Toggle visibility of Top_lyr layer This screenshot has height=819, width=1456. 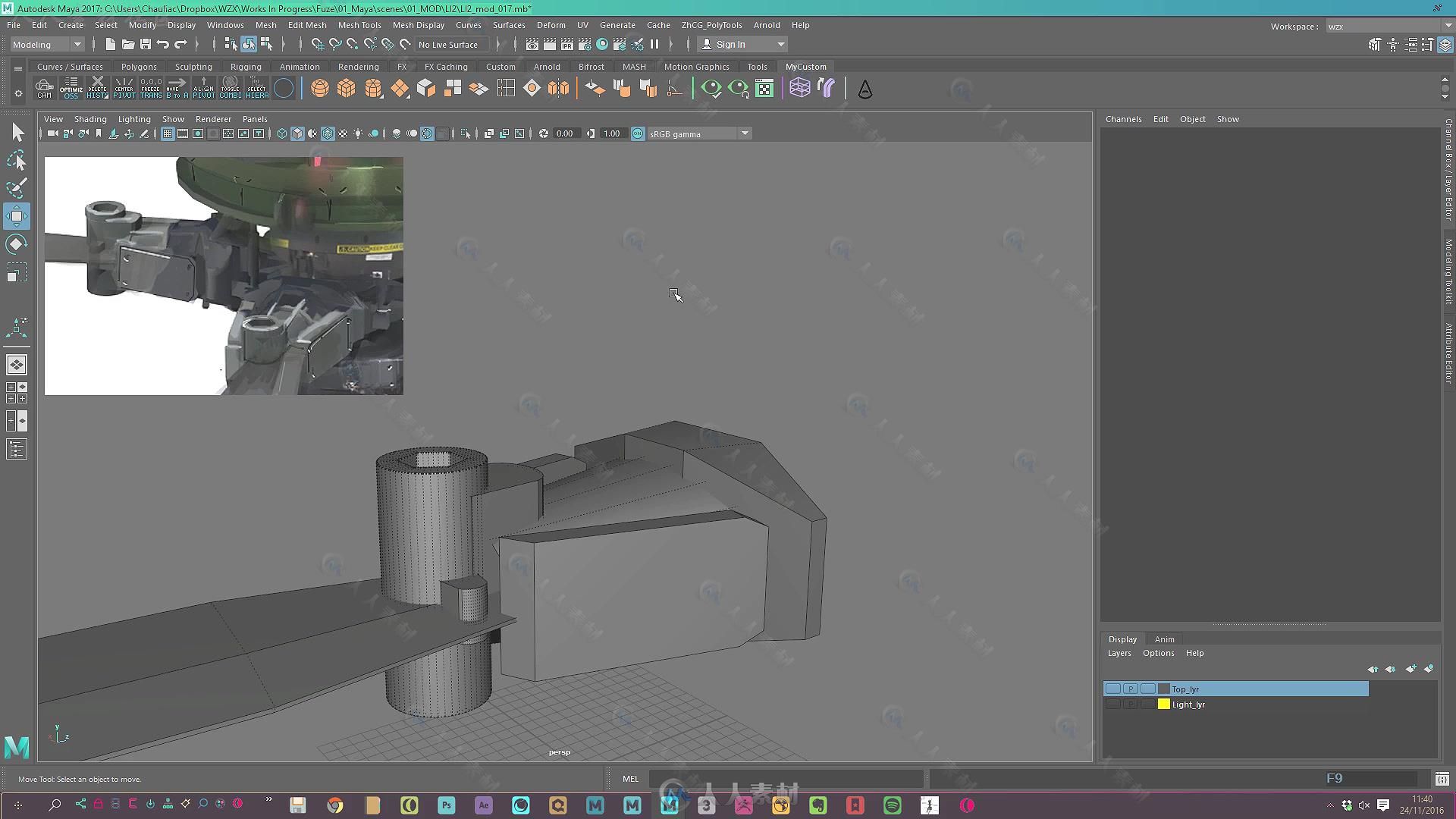[x=1112, y=688]
